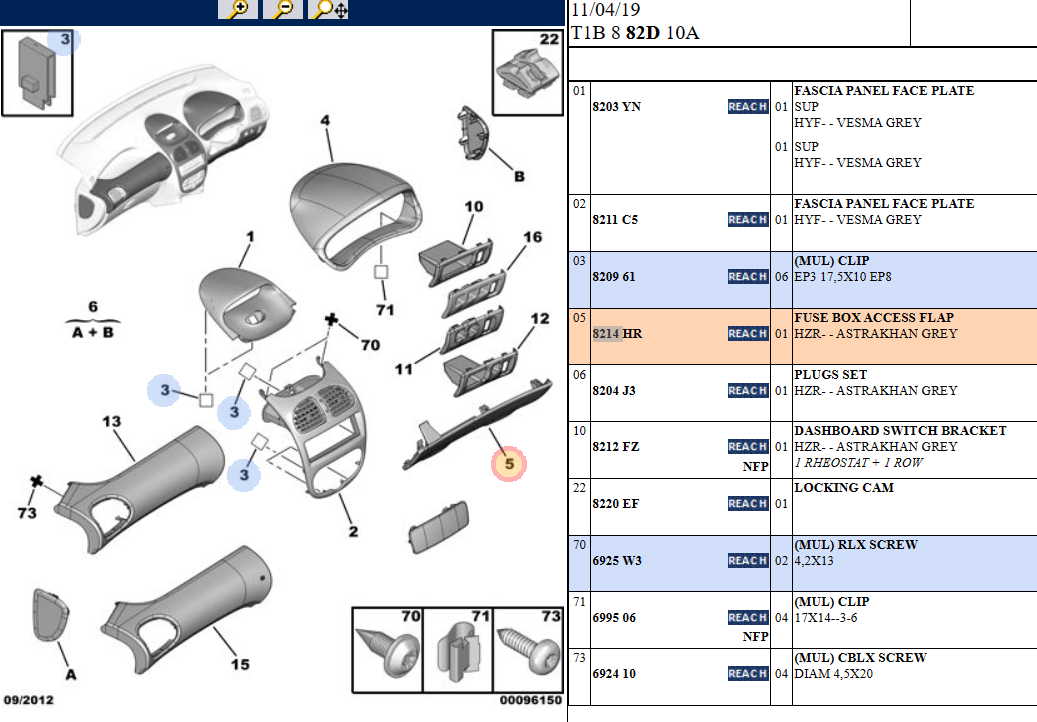Viewport: 1037px width, 722px height.
Task: Click the 'EP3 17,5X10 EP8' clip specification text
Action: pos(843,276)
